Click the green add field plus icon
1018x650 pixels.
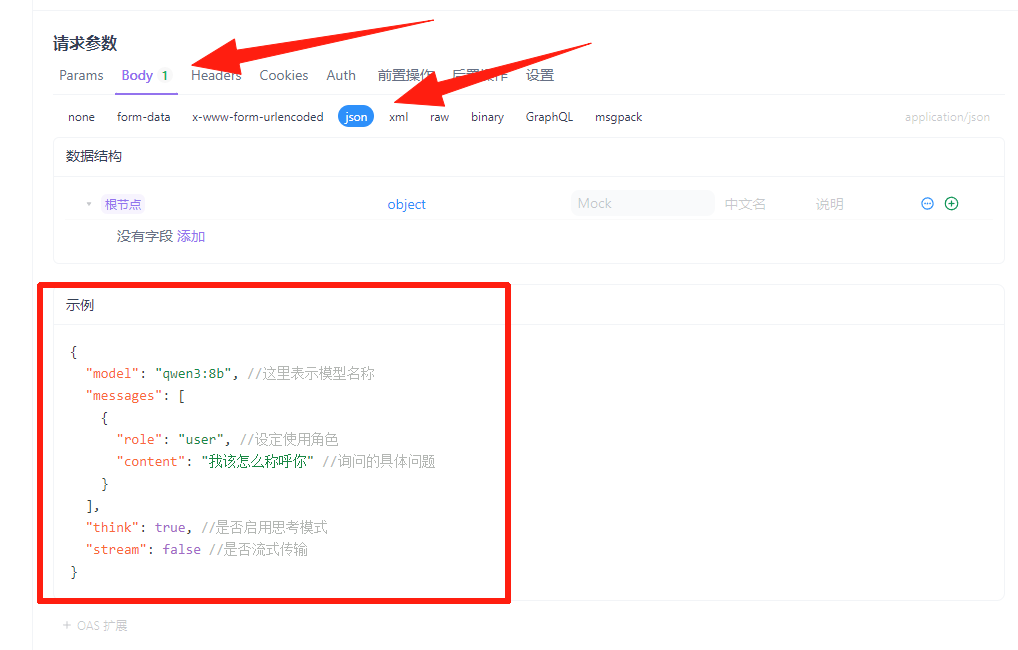click(951, 203)
